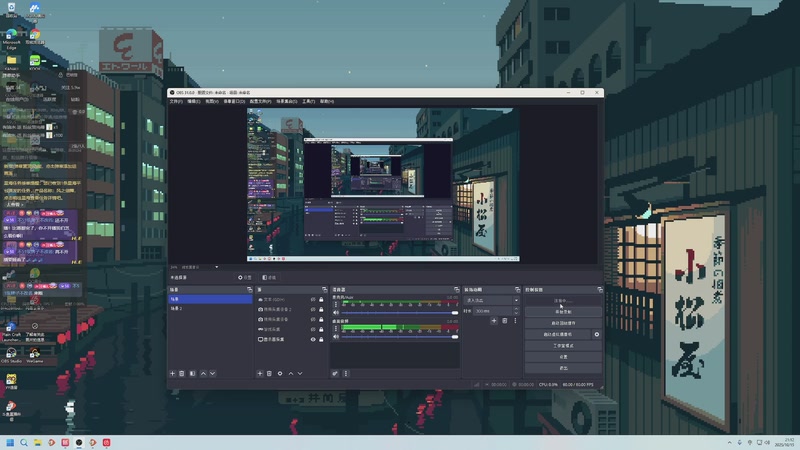This screenshot has height=450, width=800.
Task: Open audio mixer panel options menu
Action: [x=345, y=373]
